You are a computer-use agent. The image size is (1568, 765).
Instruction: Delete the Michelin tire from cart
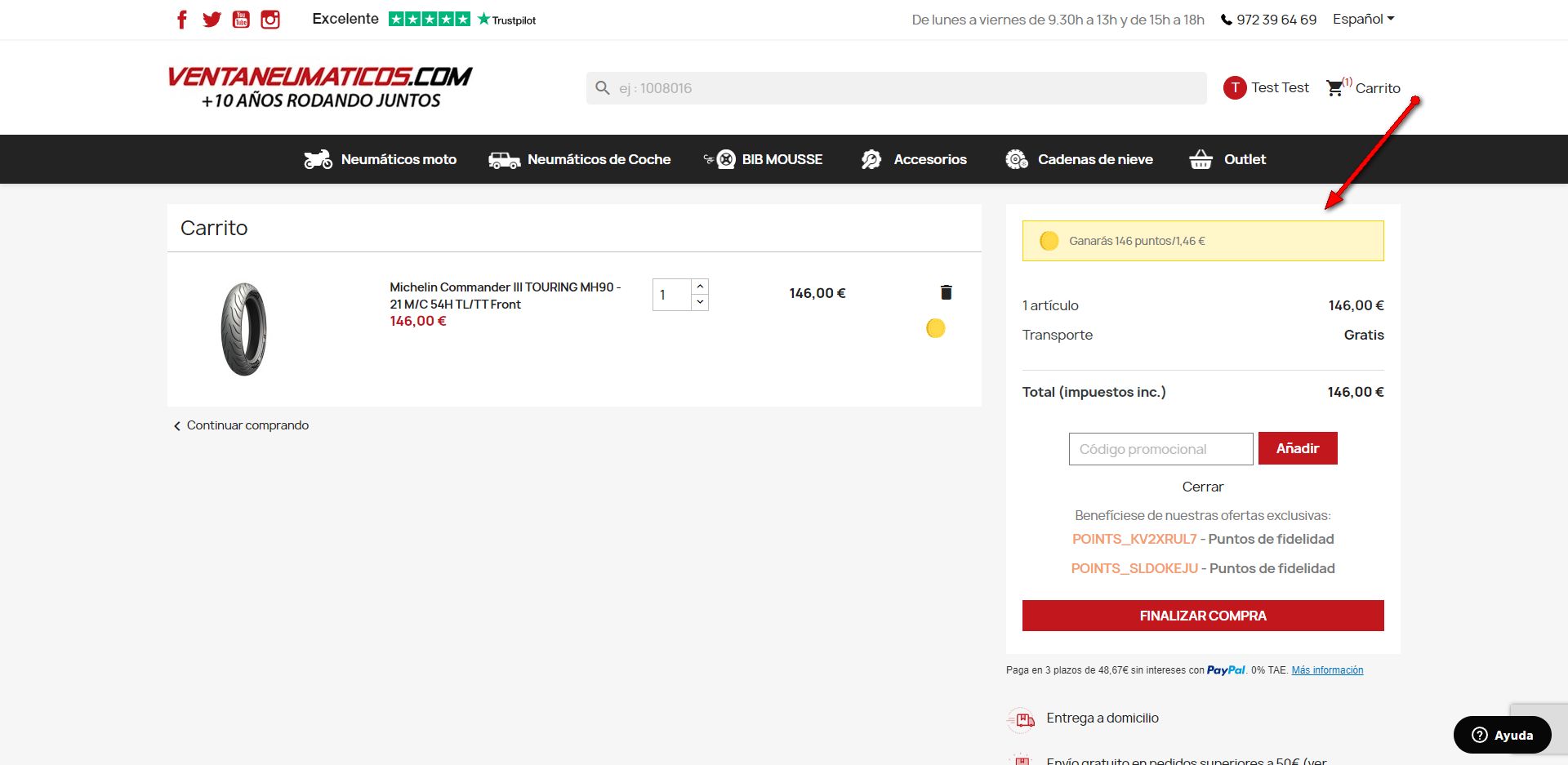946,292
